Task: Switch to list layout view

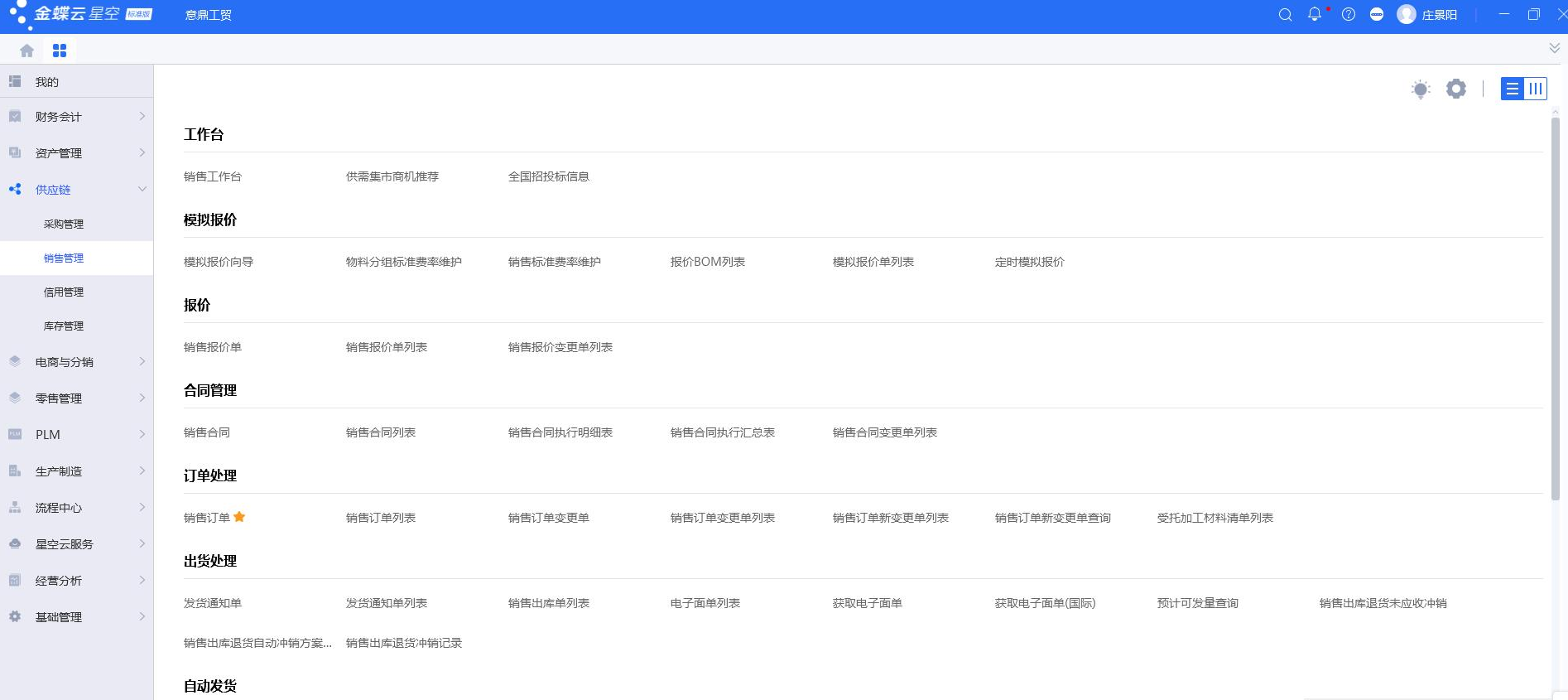Action: pos(1513,89)
